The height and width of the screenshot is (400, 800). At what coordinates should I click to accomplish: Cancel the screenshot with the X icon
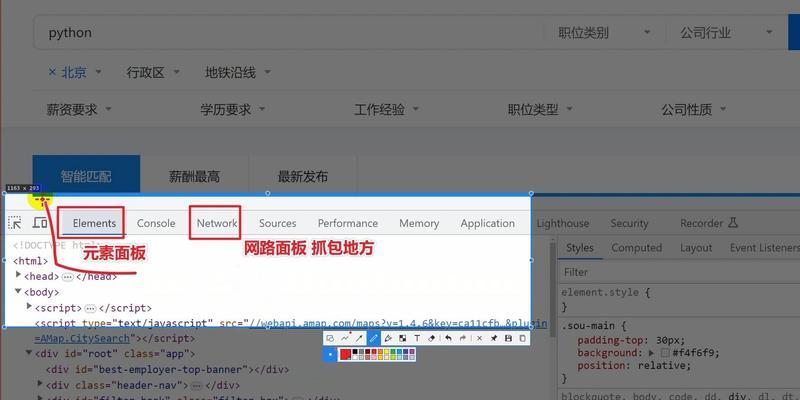480,338
